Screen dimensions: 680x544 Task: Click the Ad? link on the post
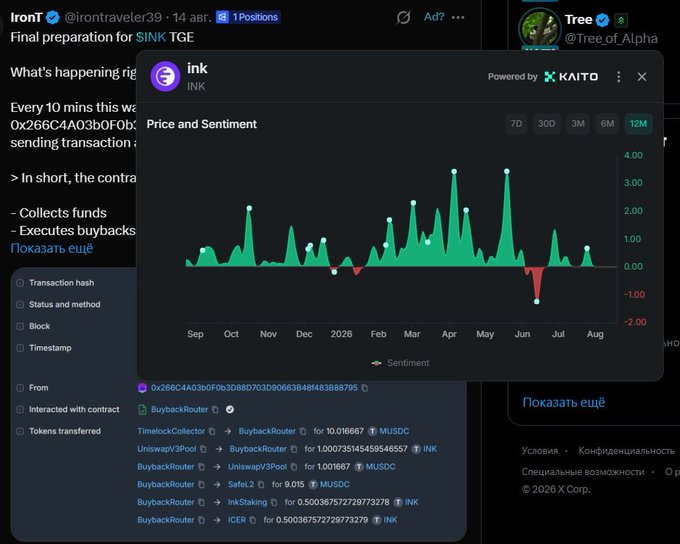coord(434,17)
